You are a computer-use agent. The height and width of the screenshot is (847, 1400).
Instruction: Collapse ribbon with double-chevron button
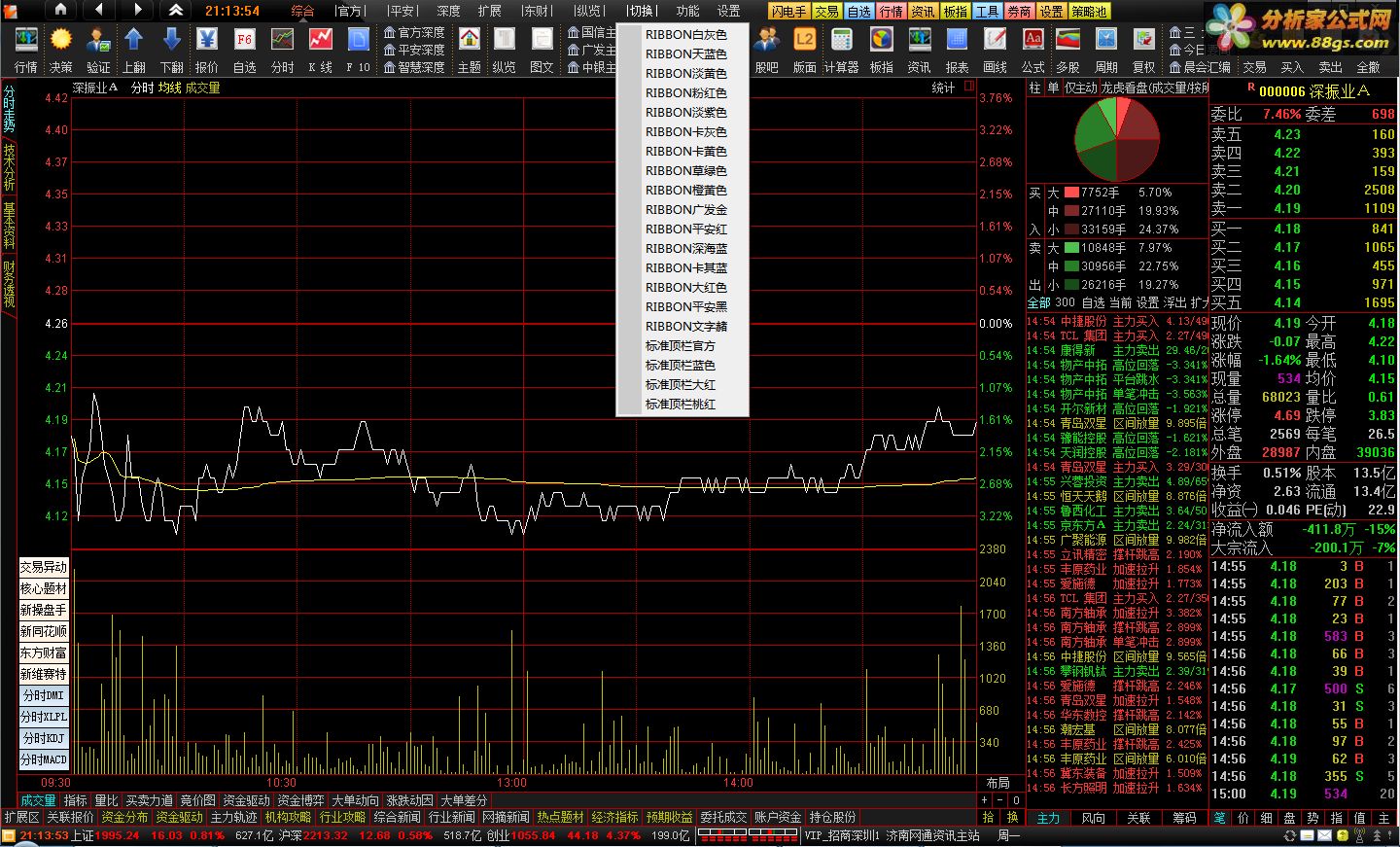(176, 10)
